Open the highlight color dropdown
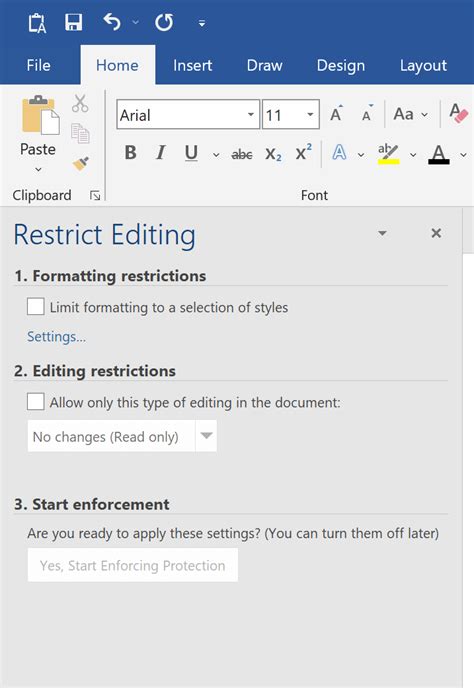 413,155
